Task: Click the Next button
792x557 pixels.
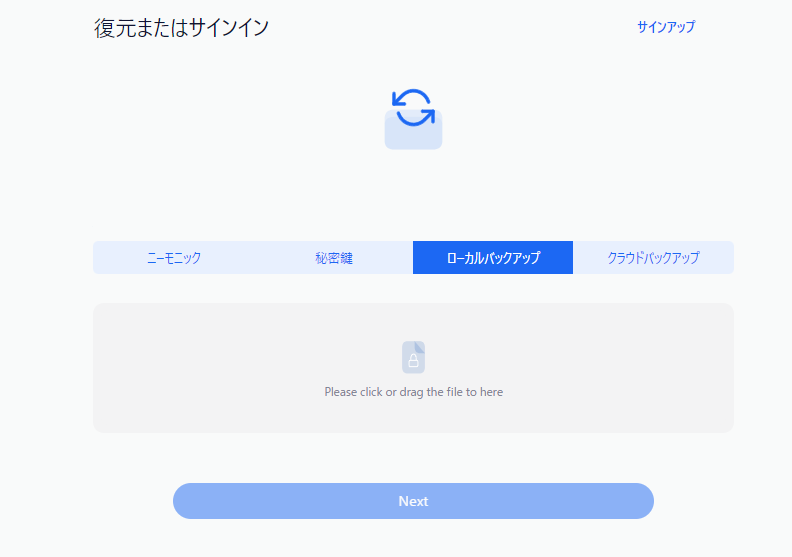Action: (413, 501)
